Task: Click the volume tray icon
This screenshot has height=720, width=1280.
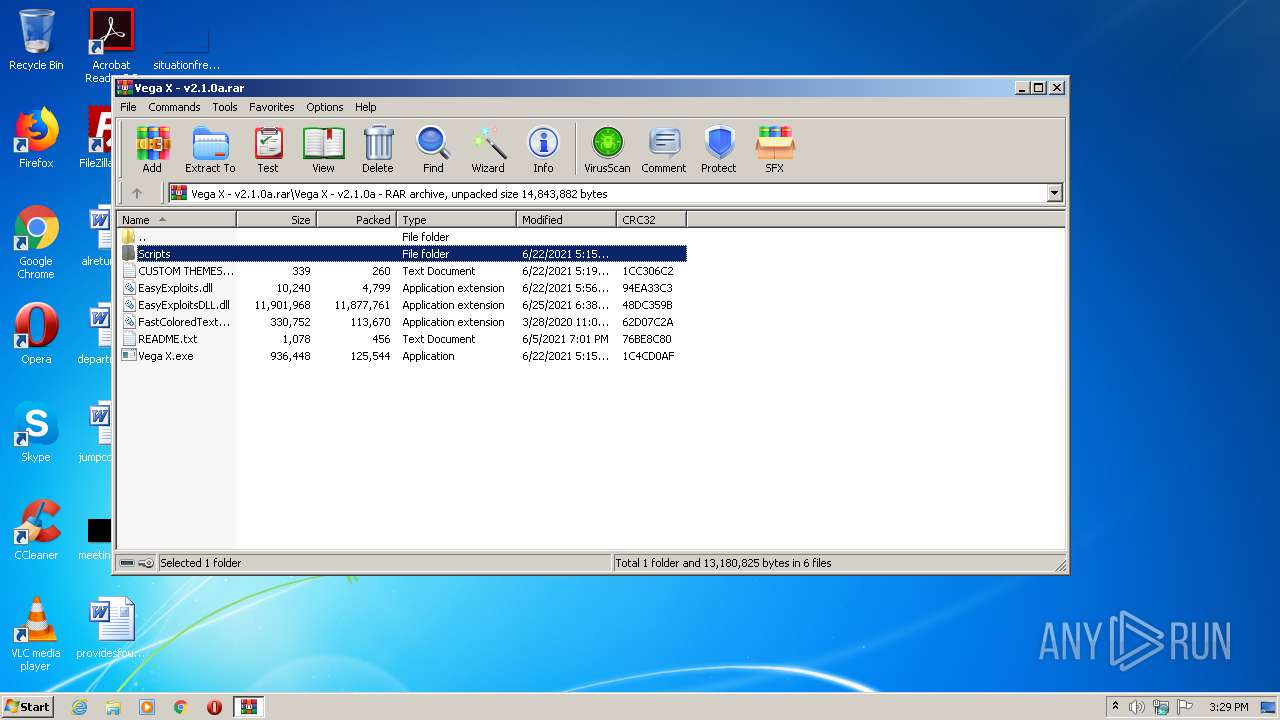Action: tap(1137, 707)
